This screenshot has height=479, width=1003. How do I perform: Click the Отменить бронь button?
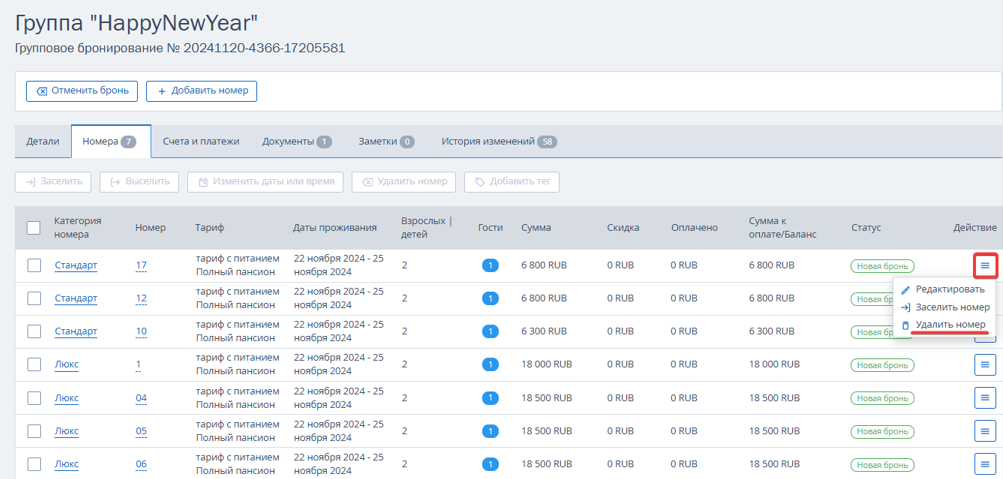click(x=81, y=91)
